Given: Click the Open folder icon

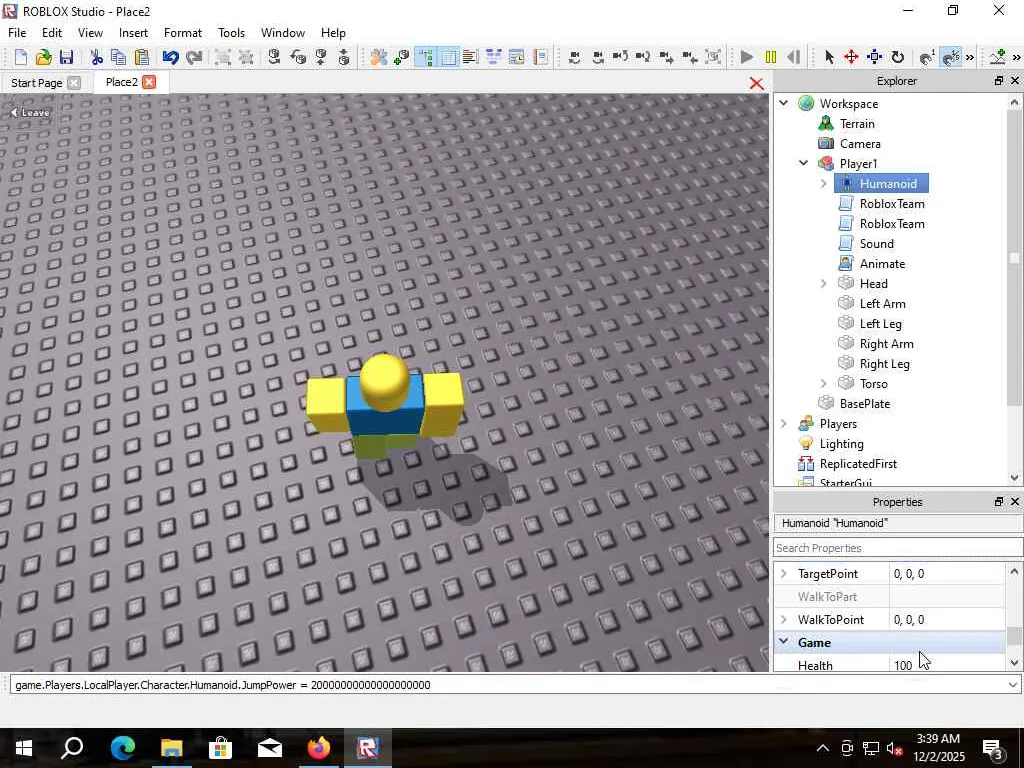Looking at the screenshot, I should [x=44, y=57].
